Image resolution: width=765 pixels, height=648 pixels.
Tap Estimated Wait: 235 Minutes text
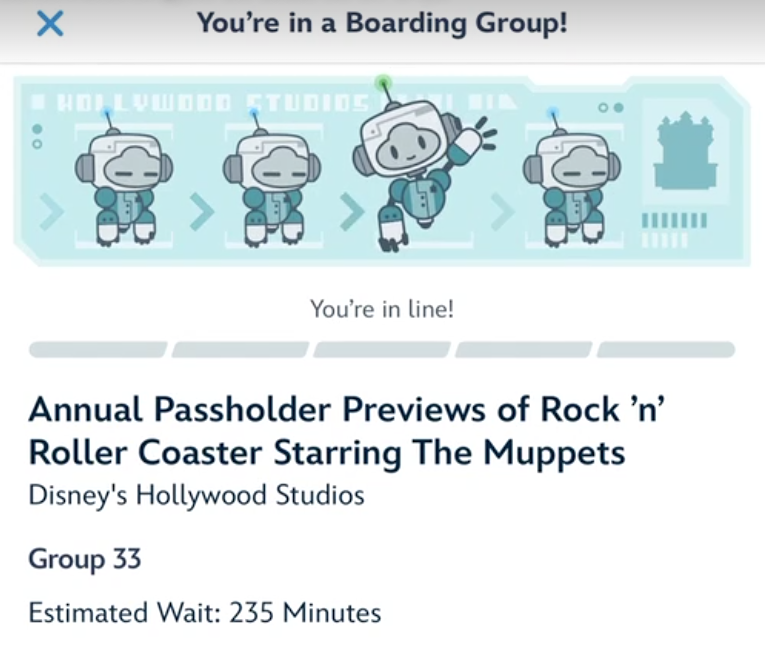[x=205, y=613]
